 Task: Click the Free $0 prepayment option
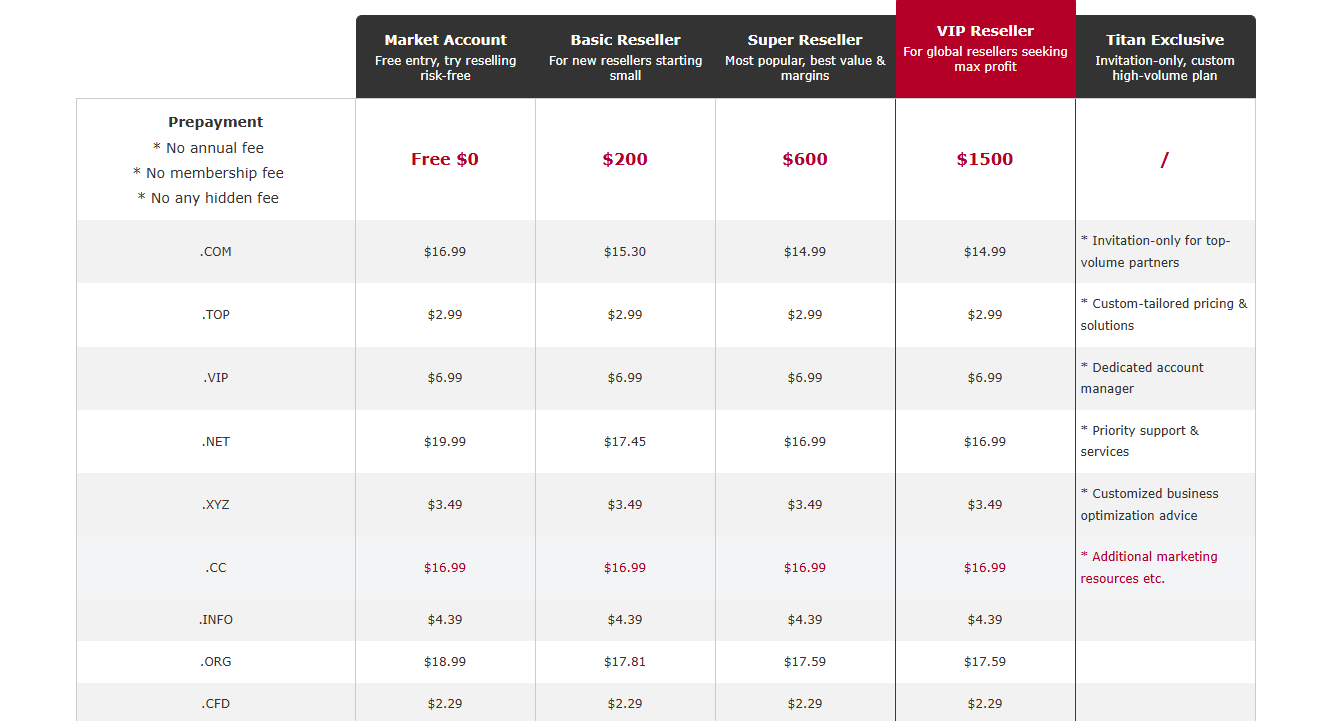[445, 159]
